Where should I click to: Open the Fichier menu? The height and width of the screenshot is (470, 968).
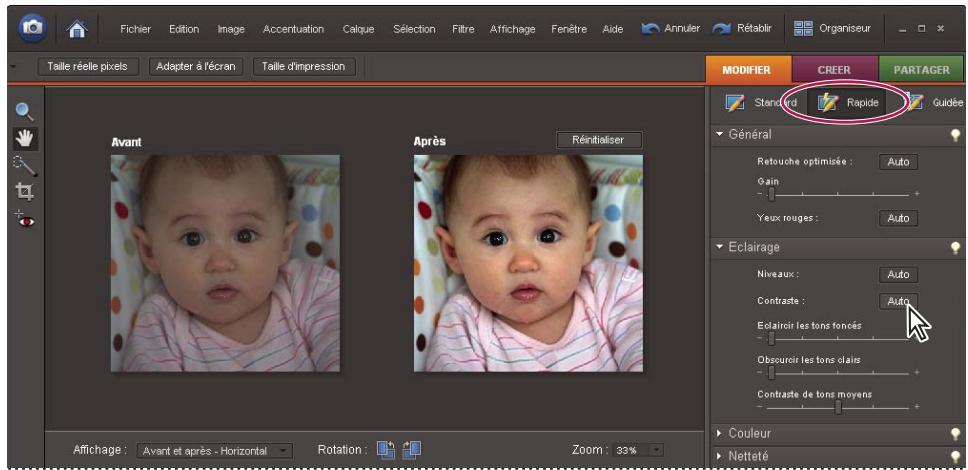point(136,29)
